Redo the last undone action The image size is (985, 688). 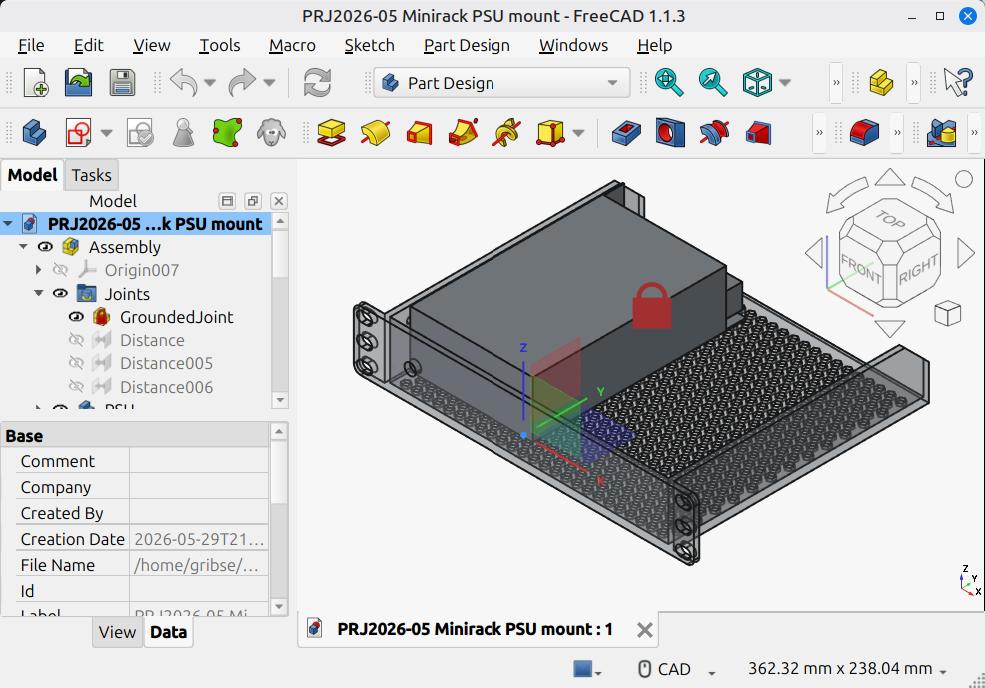[242, 83]
